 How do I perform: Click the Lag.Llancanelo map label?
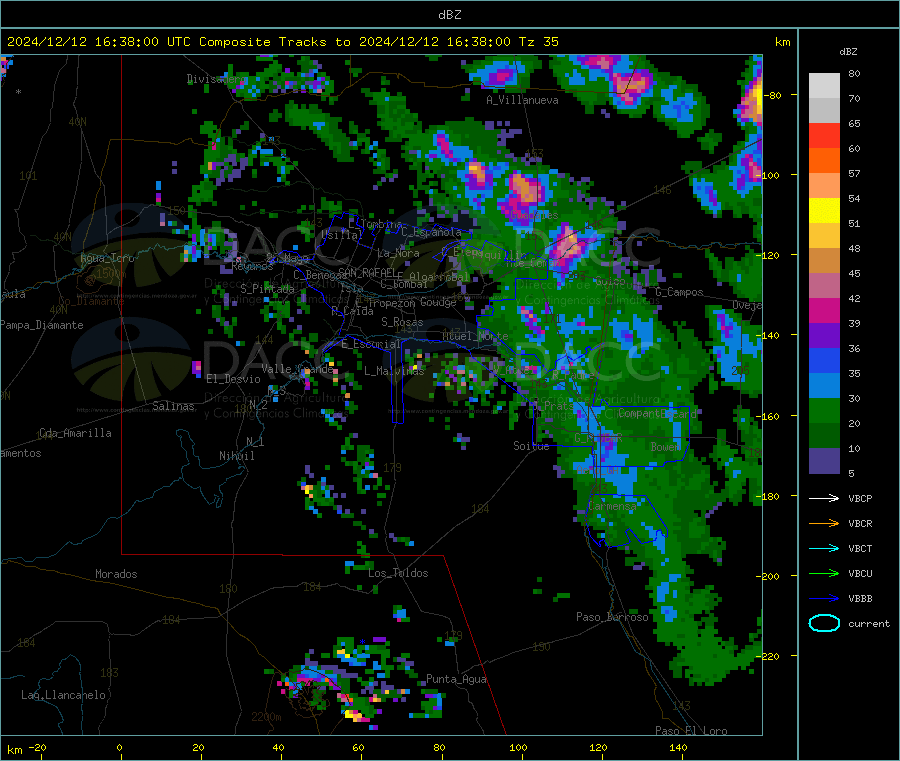pyautogui.click(x=63, y=695)
